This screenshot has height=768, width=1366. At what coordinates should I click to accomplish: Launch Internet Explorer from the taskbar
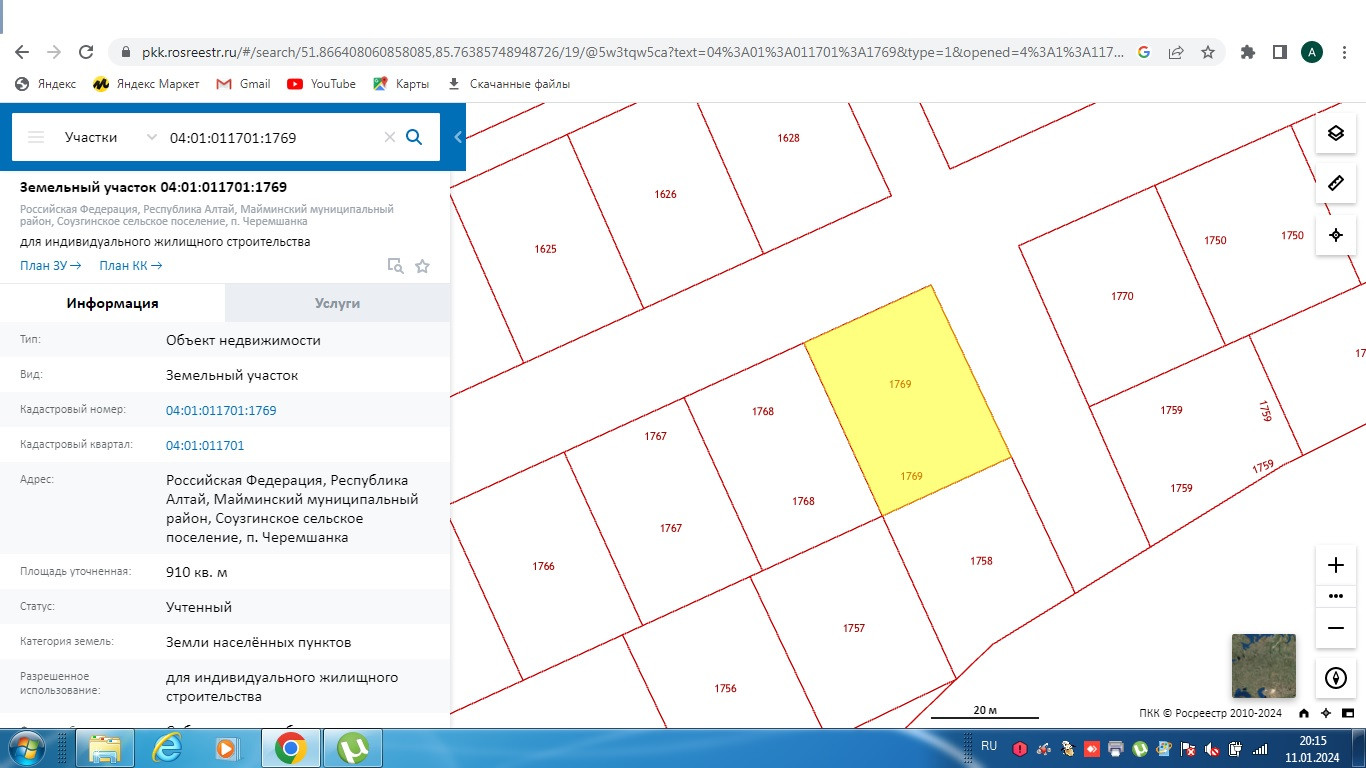click(x=166, y=748)
